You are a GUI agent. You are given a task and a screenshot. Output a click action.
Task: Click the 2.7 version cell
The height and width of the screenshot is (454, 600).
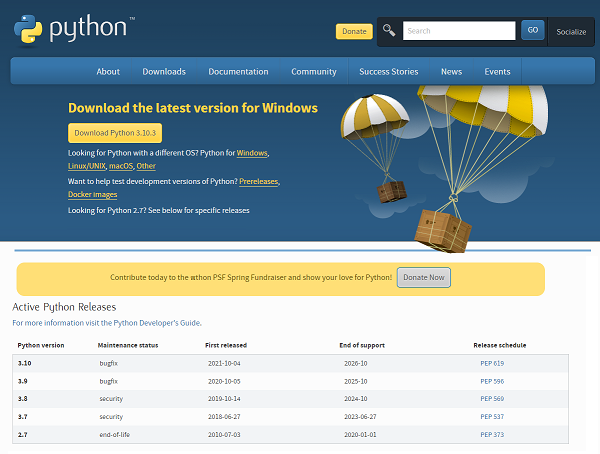[x=23, y=434]
